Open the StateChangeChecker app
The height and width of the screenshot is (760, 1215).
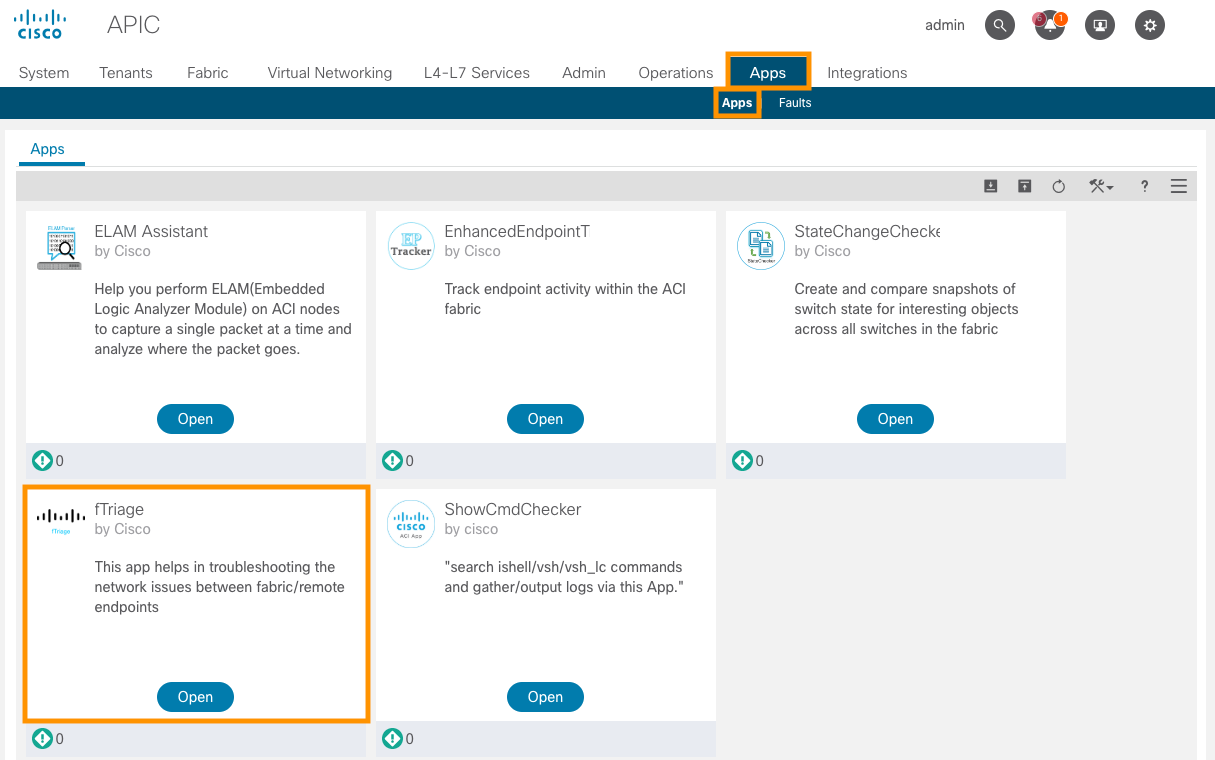coord(895,419)
